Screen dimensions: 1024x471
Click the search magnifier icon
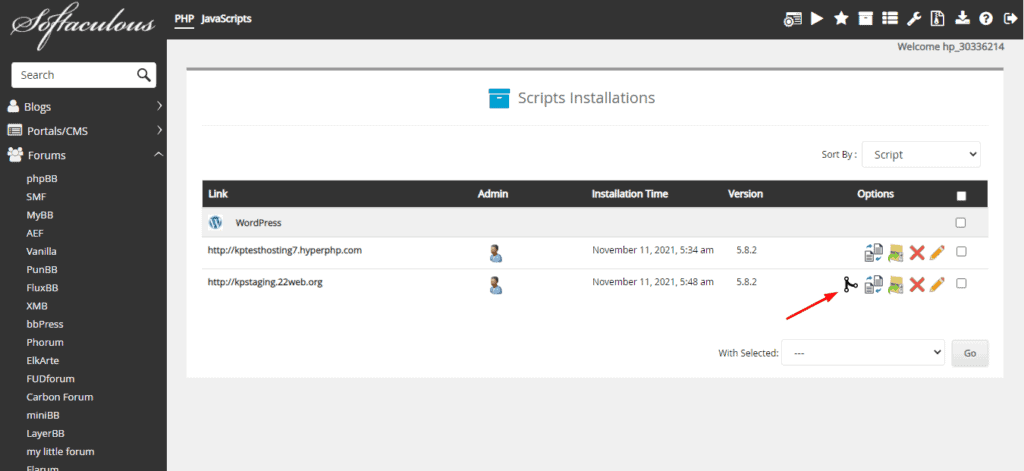click(144, 74)
